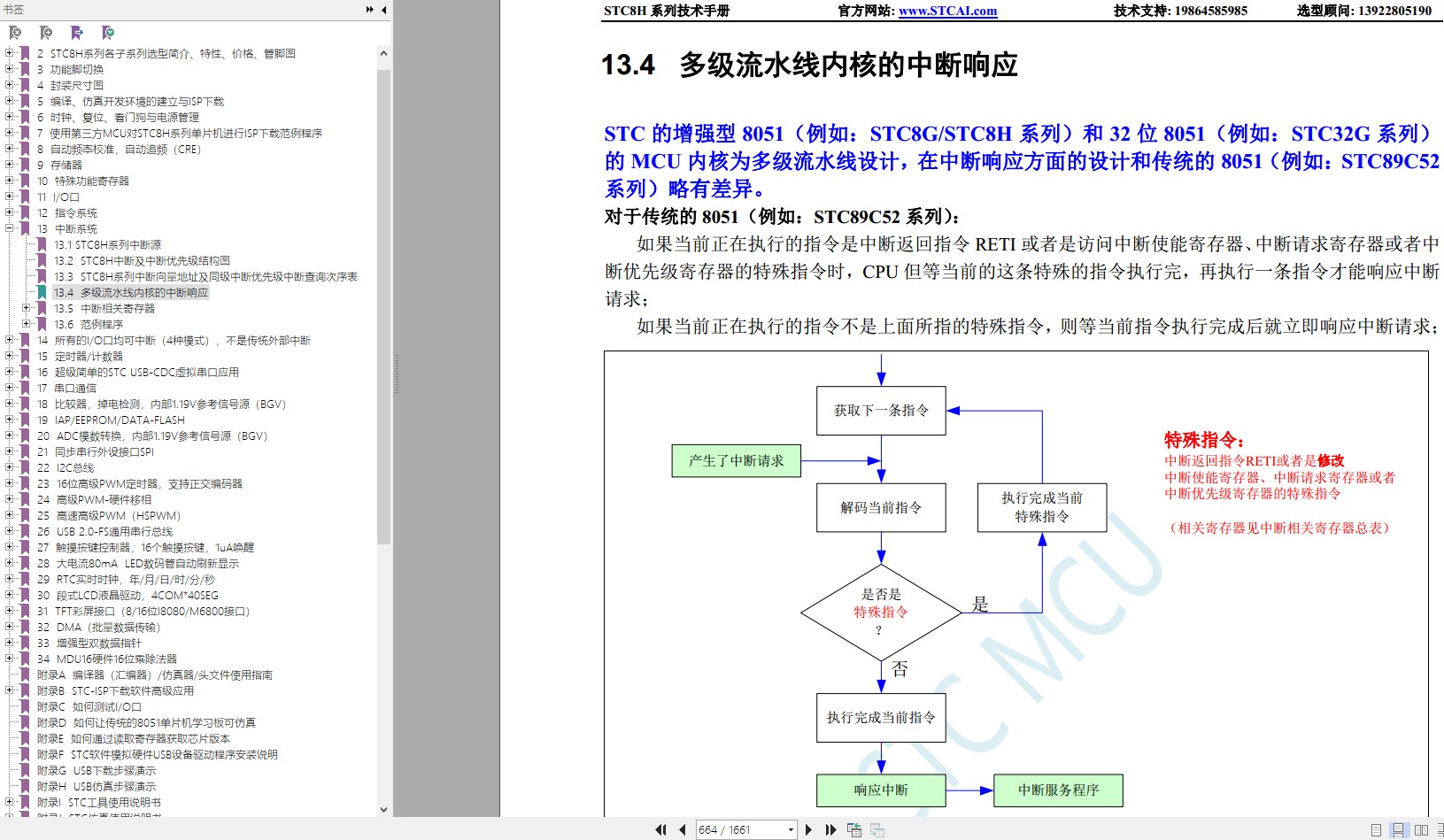
Task: Open bookmark 附录A 编译器(汇编器)/仿真器
Action: pyautogui.click(x=154, y=674)
